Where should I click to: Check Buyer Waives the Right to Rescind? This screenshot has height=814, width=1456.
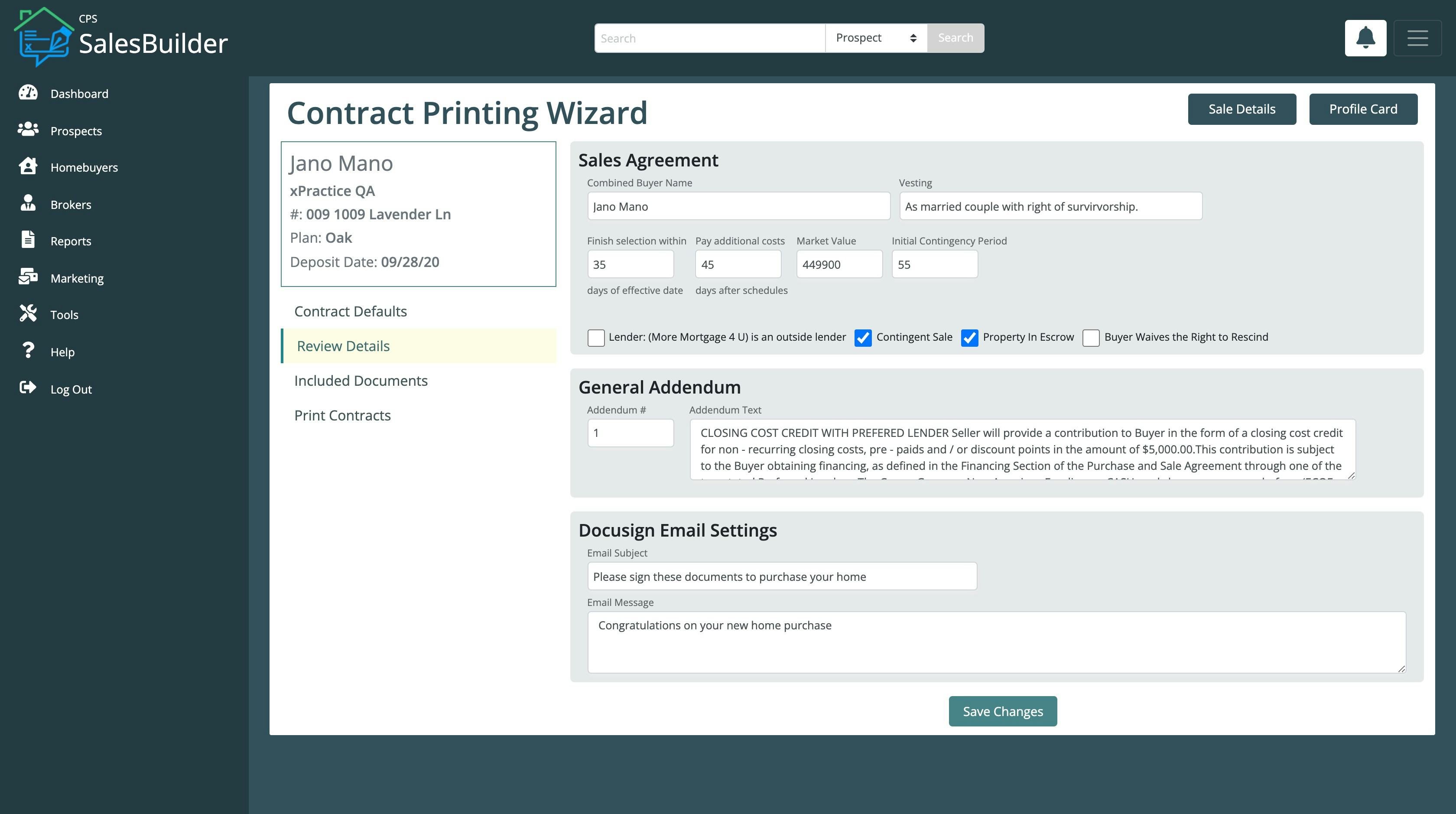coord(1090,338)
